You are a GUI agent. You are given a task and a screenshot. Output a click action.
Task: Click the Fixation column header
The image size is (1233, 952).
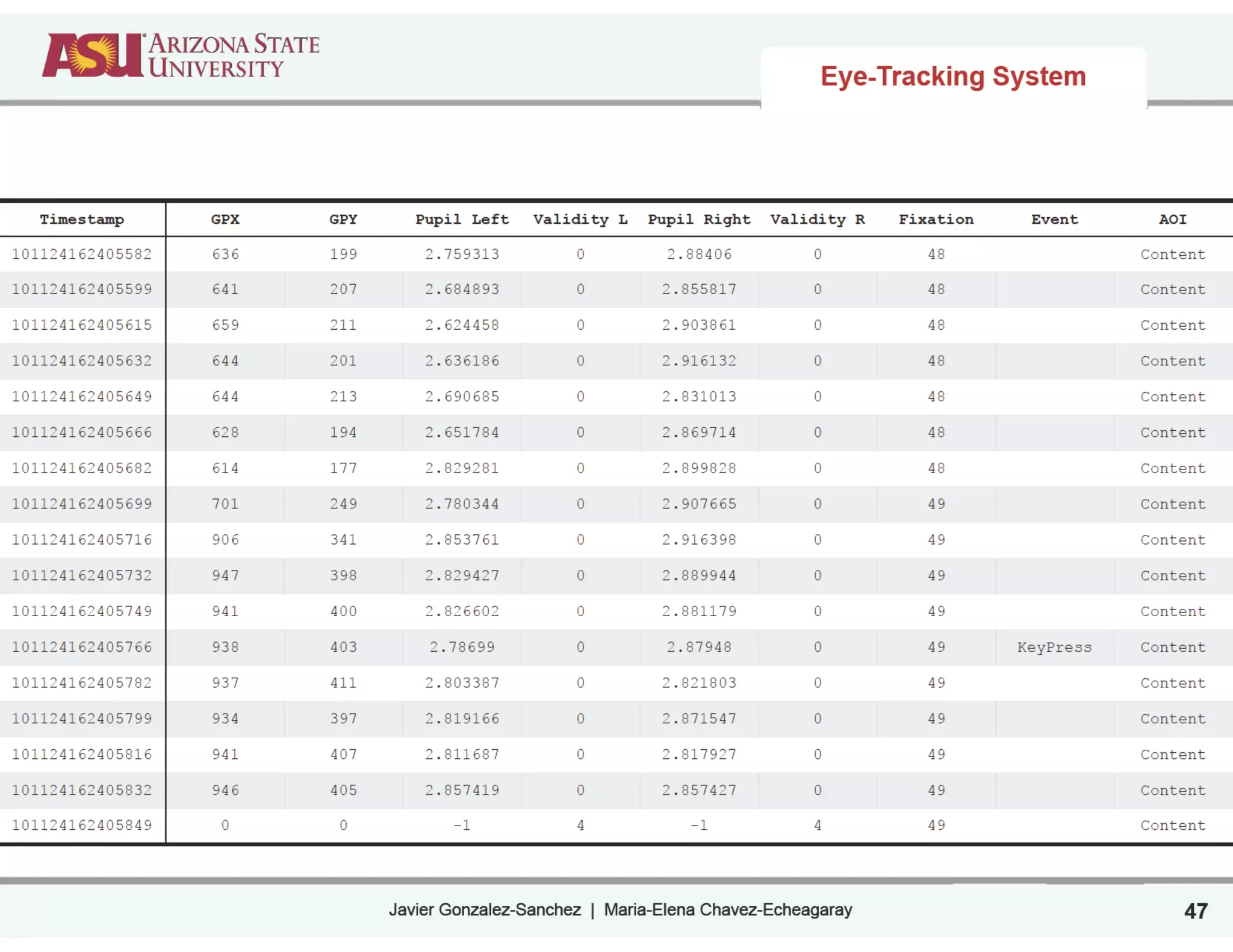point(936,220)
